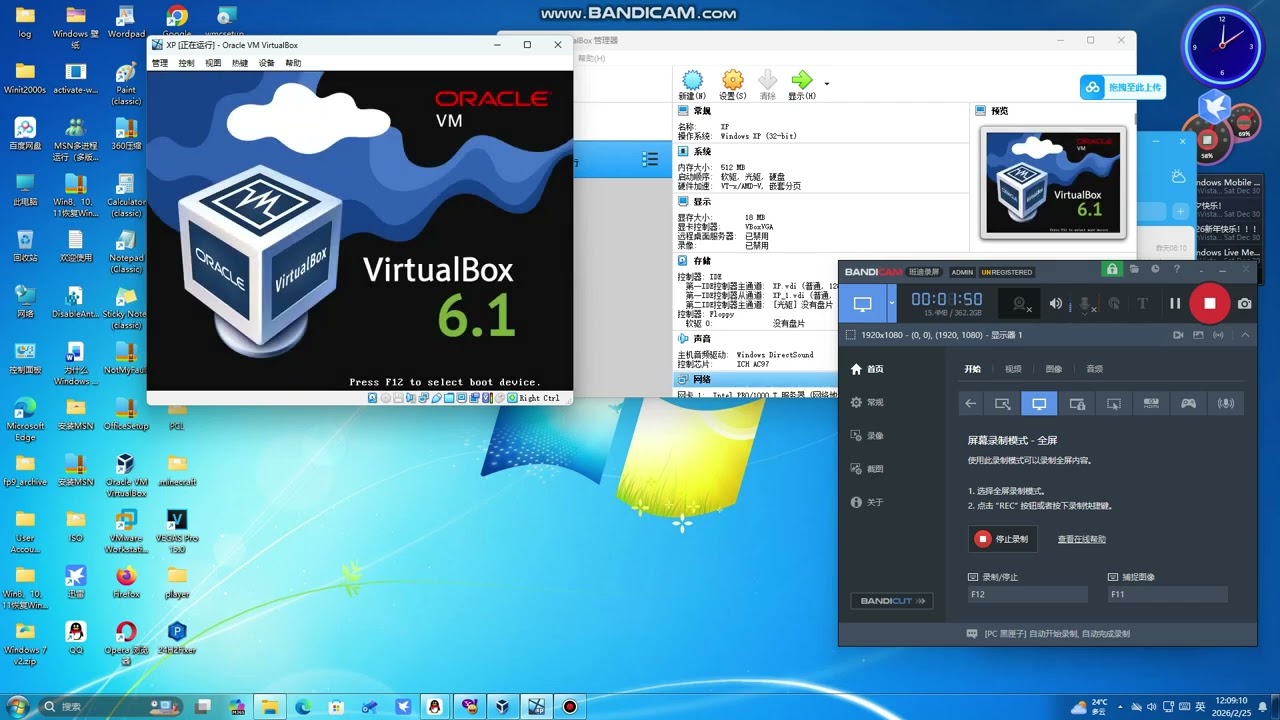Viewport: 1280px width, 720px height.
Task: Open Bandicam help question mark
Action: tap(1177, 269)
